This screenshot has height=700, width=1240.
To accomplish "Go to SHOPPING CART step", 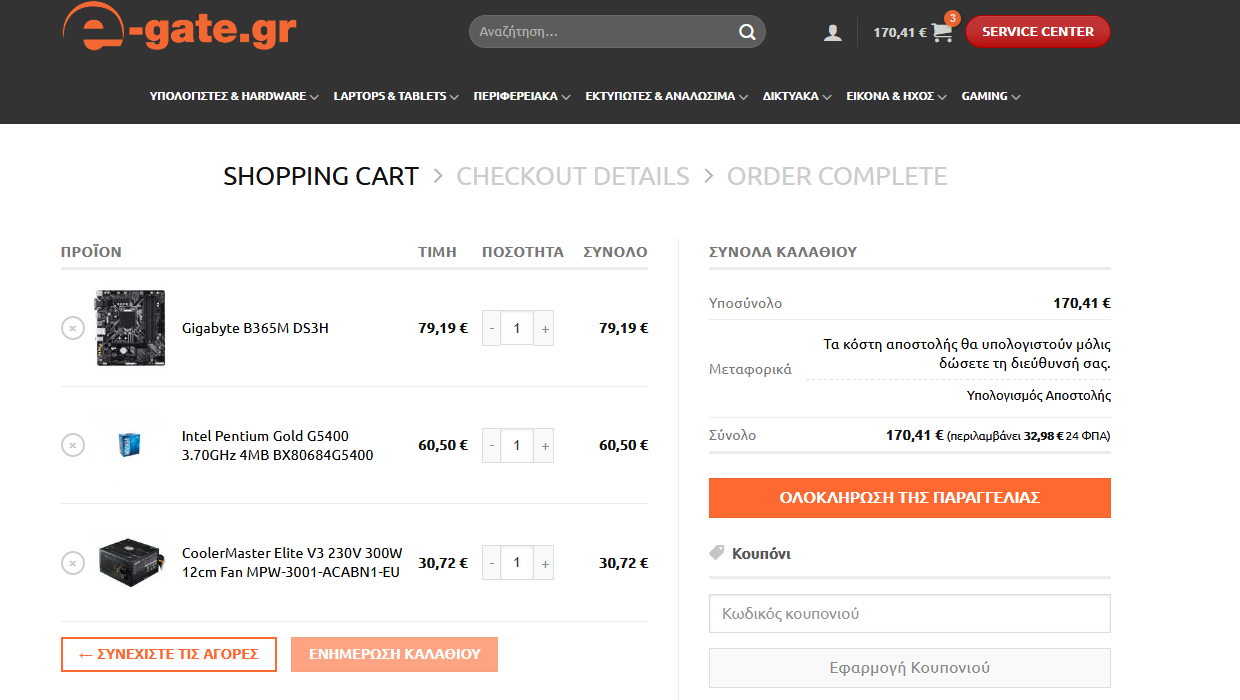I will [x=321, y=176].
